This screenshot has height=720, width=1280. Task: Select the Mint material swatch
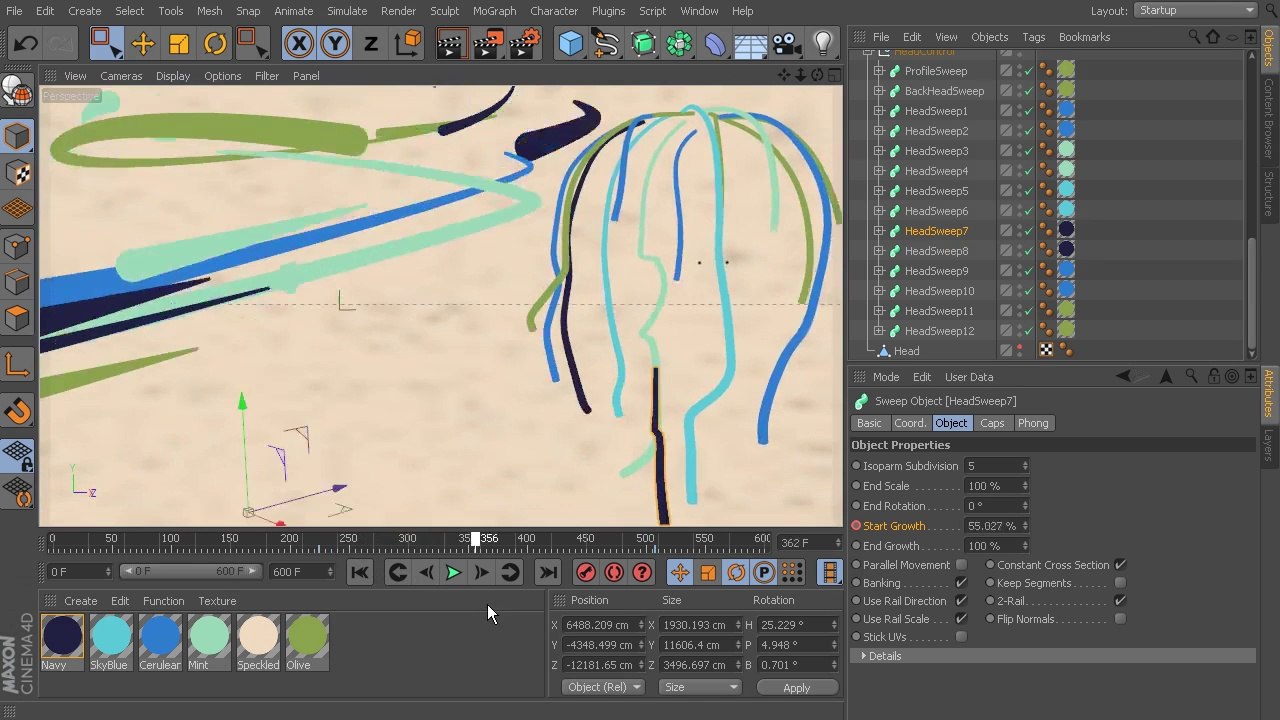(209, 637)
